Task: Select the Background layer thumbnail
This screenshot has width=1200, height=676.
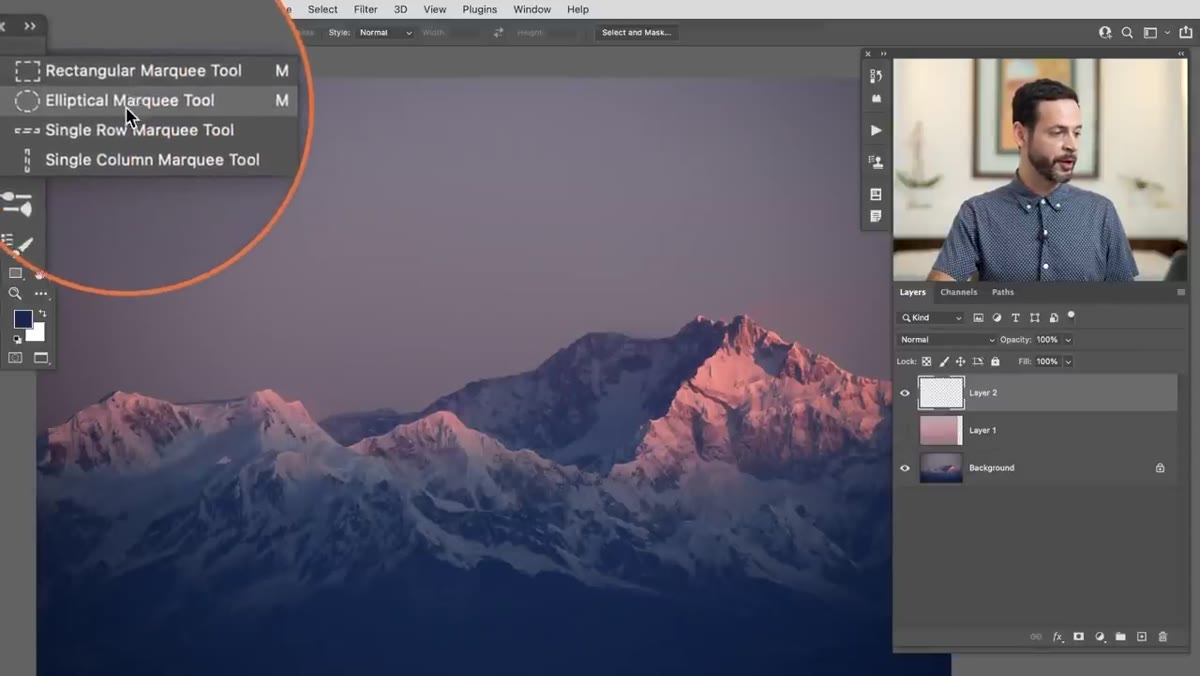Action: pos(941,468)
